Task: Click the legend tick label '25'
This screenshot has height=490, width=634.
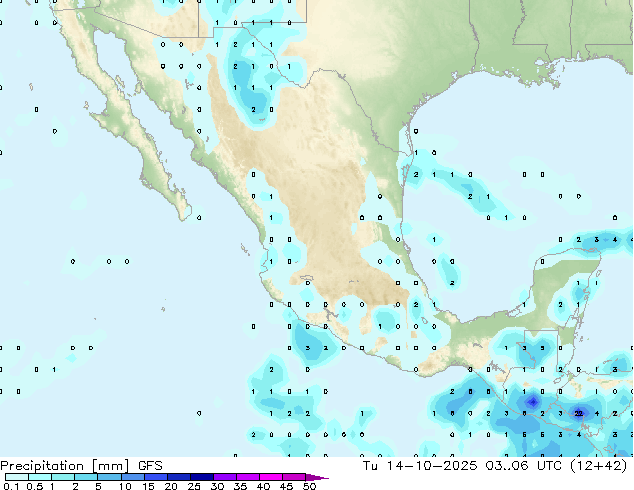Action: 194,486
